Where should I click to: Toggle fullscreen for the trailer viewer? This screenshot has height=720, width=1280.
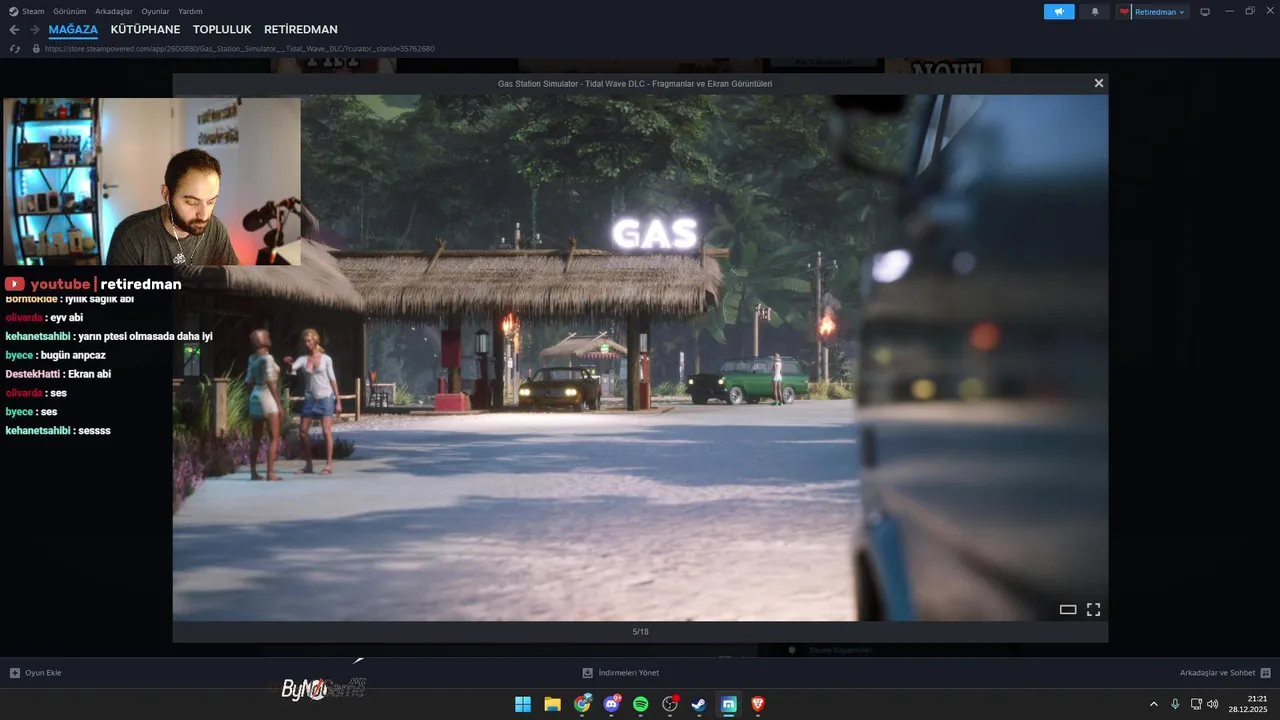(1093, 609)
